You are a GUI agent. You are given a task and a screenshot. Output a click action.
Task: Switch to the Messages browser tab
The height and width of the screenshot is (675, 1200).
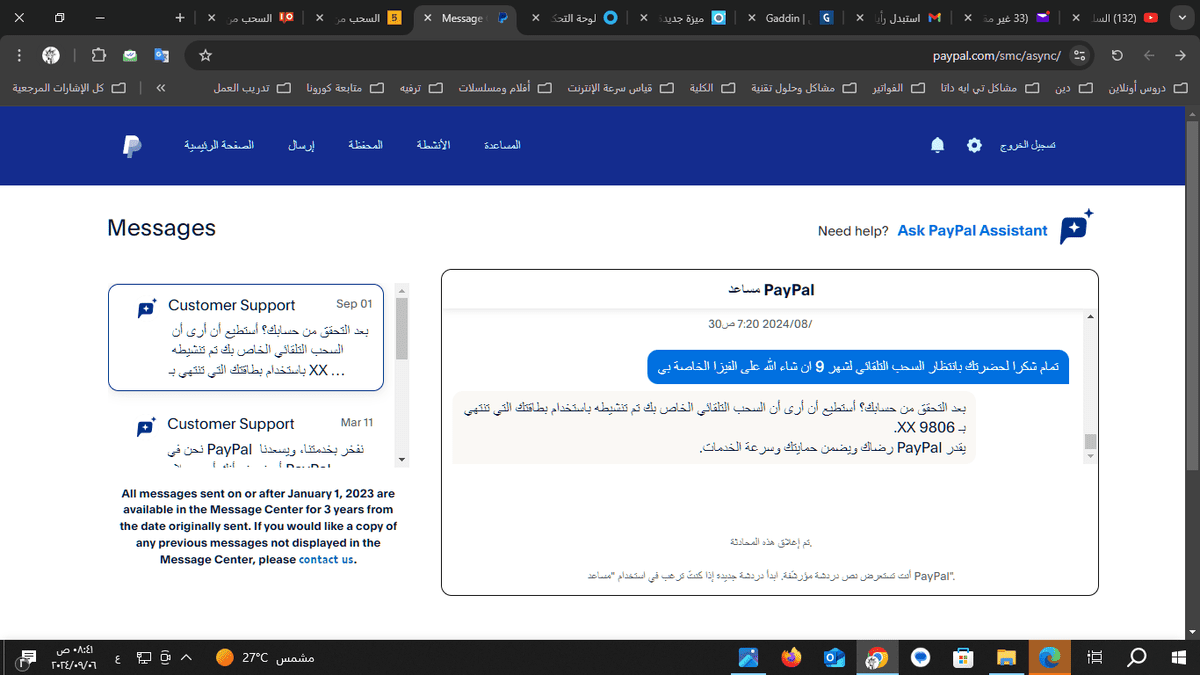click(x=464, y=17)
